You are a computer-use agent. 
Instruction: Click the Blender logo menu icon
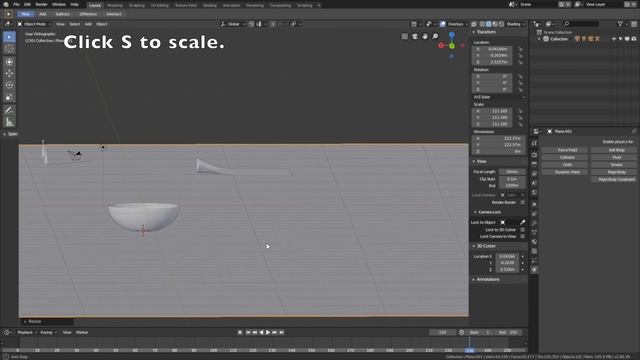pos(6,4)
